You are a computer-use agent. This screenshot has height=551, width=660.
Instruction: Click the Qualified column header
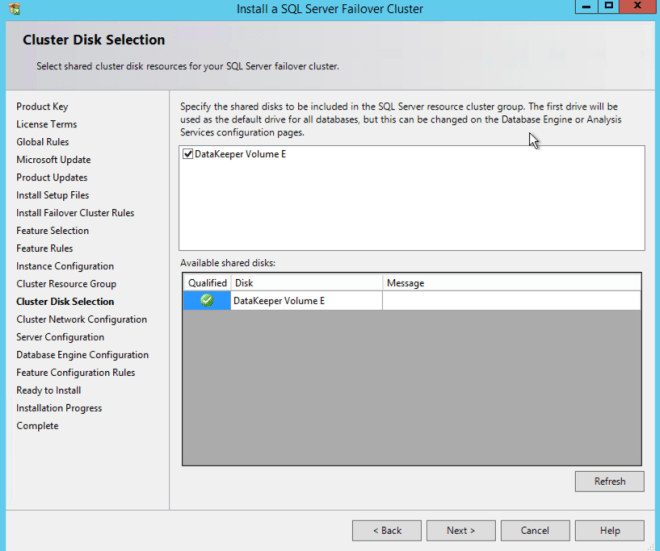207,283
